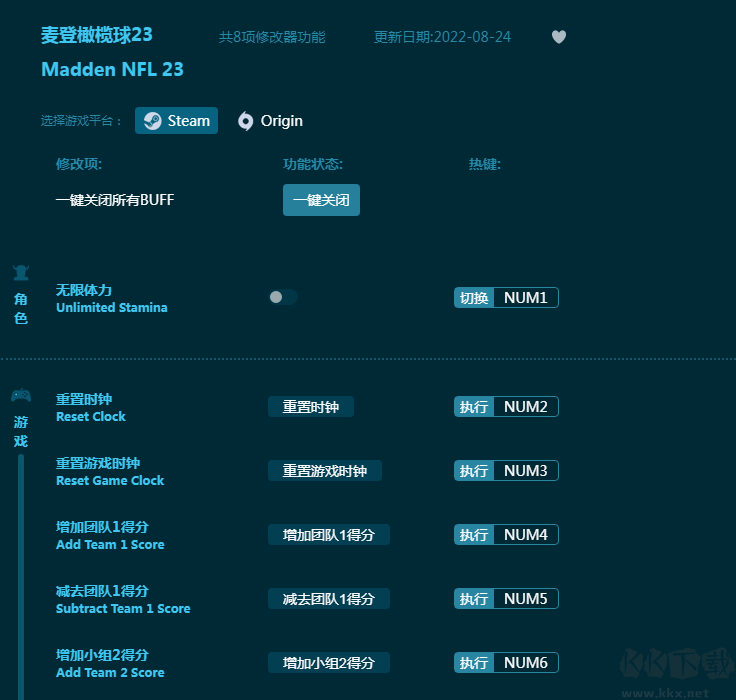Click the gamepad game category icon
The height and width of the screenshot is (700, 736).
[21, 395]
